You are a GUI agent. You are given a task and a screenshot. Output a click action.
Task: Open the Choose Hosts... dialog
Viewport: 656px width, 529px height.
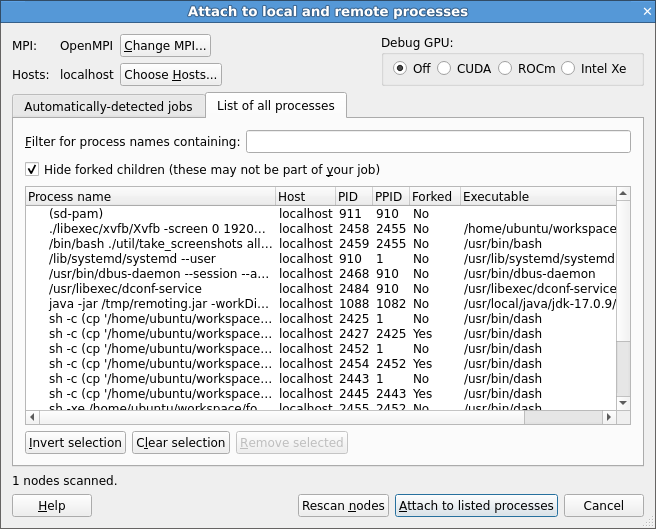[x=171, y=74]
